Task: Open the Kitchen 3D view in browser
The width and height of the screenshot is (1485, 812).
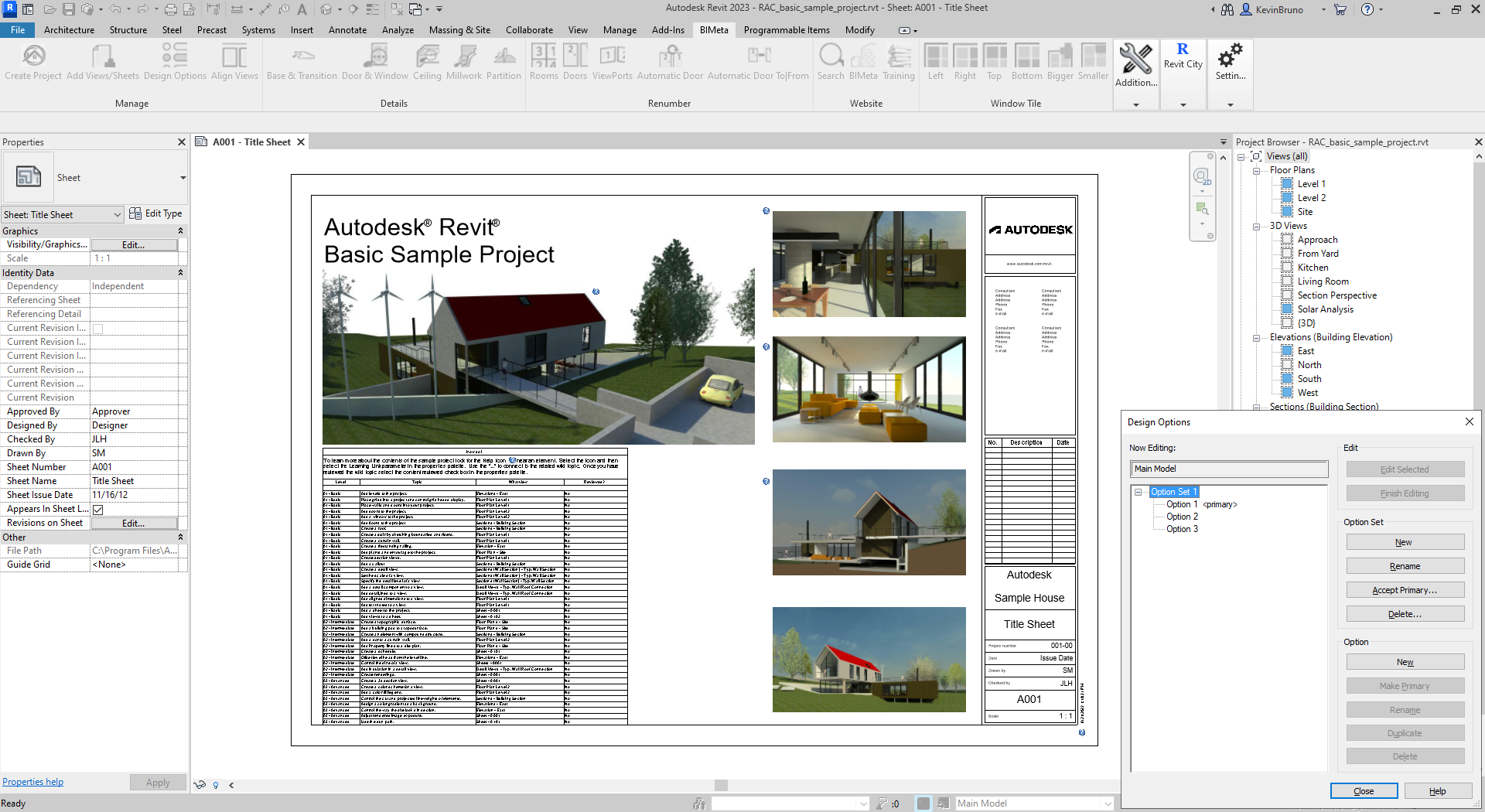Action: (x=1313, y=268)
